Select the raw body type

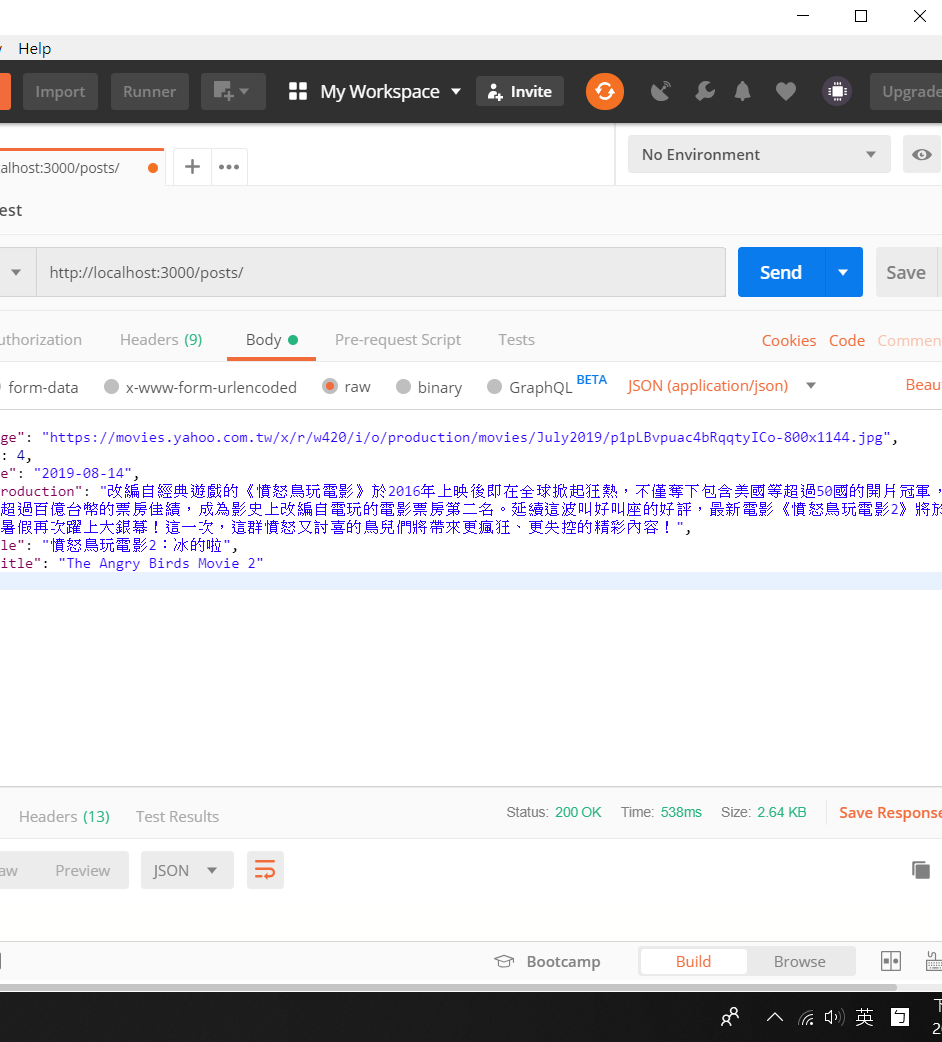346,387
